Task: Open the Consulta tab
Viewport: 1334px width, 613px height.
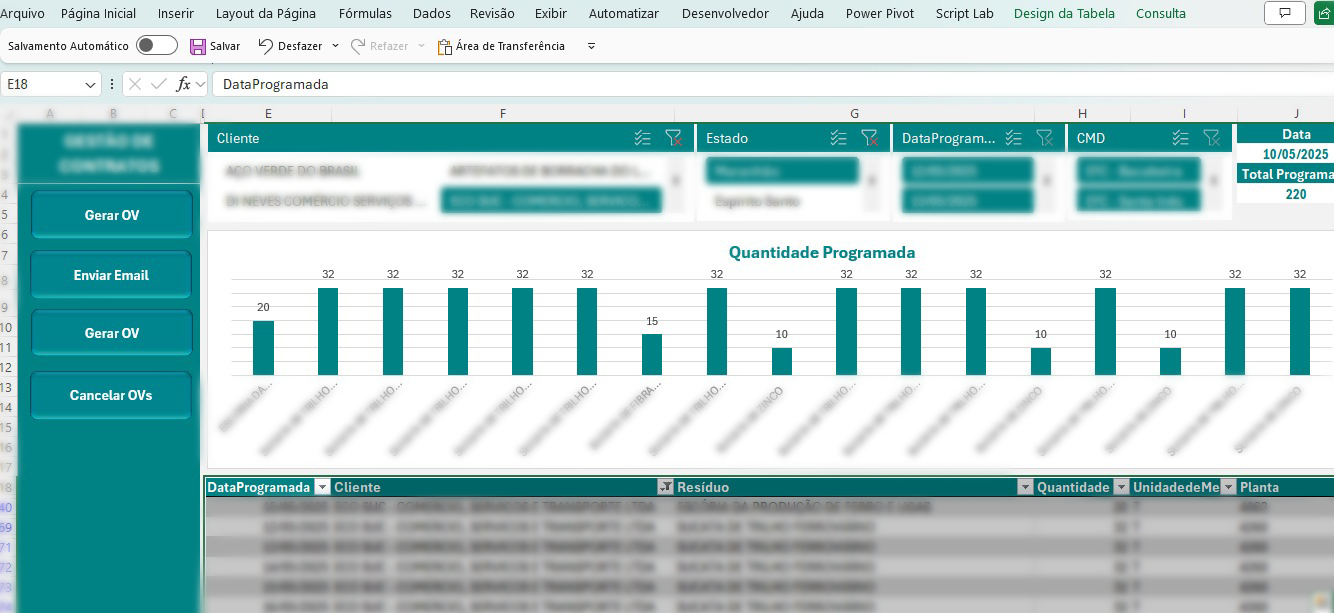Action: pyautogui.click(x=1161, y=13)
